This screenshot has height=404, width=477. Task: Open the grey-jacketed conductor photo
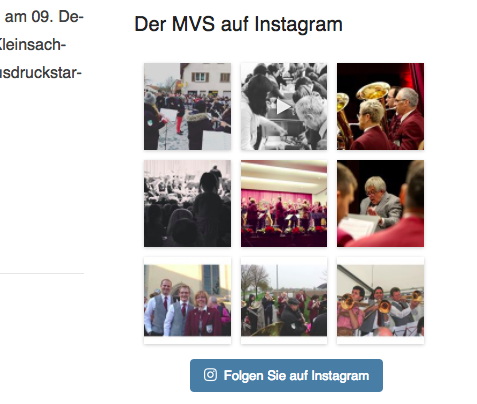(380, 203)
